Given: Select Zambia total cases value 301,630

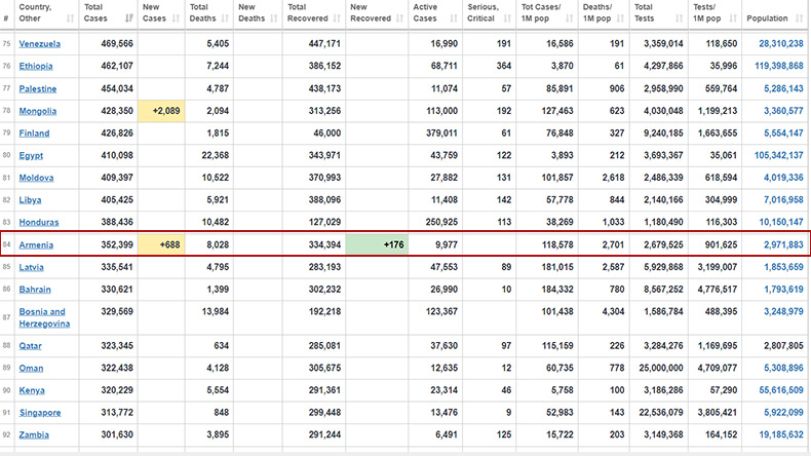Looking at the screenshot, I should tap(117, 434).
